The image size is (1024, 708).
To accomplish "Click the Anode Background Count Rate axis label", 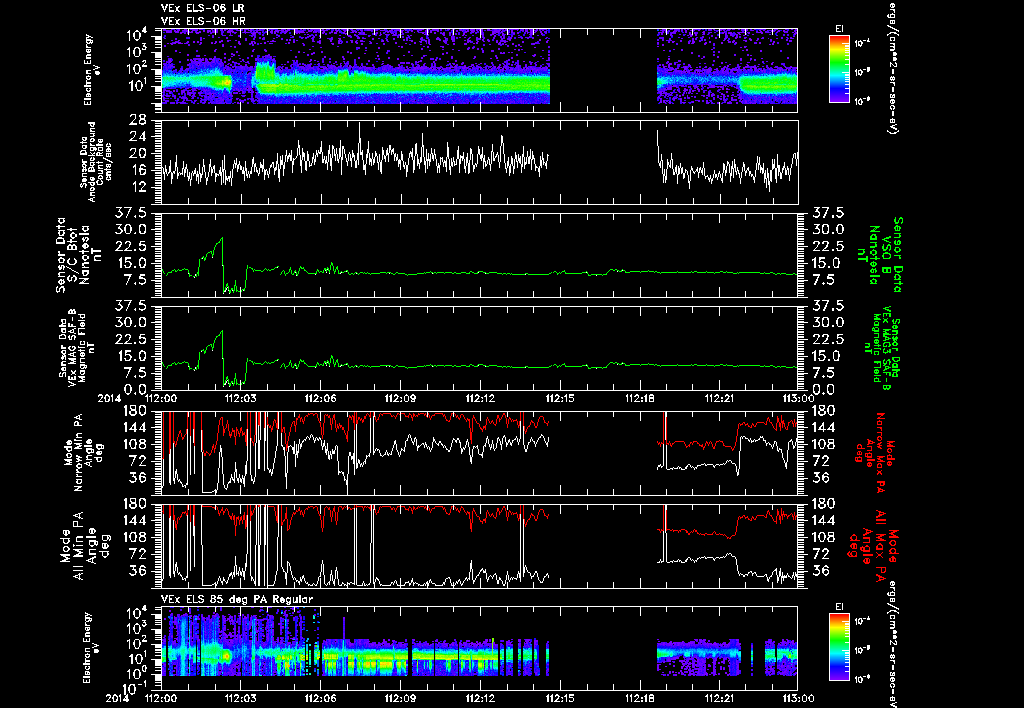I will 96,162.
